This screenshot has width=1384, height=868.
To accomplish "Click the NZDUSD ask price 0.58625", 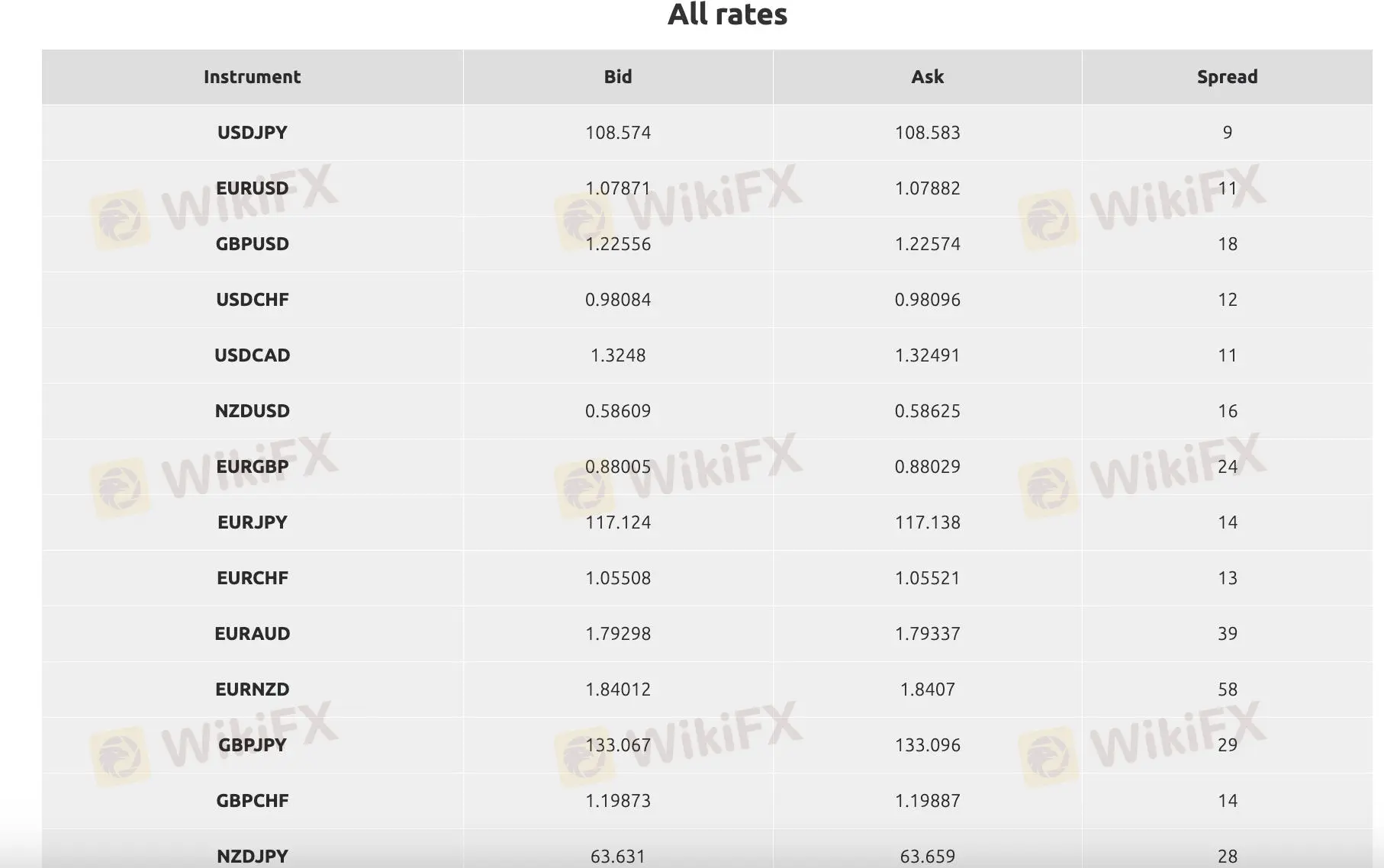I will (927, 411).
